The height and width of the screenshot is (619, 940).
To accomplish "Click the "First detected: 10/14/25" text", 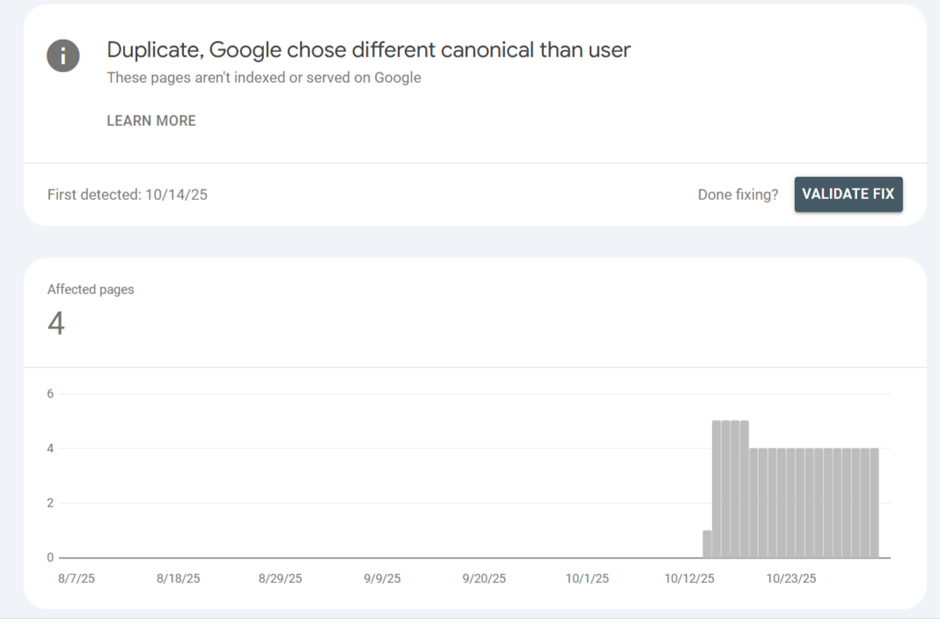I will (x=127, y=195).
